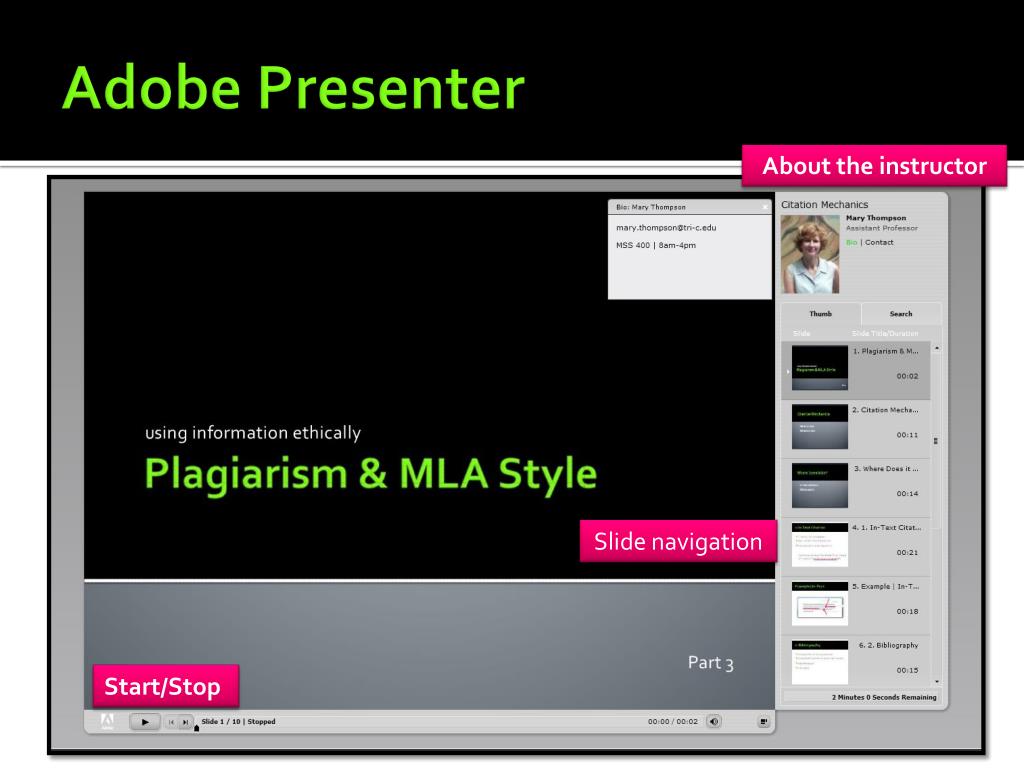Click the mary.thompson@tri-c.edu email text

666,228
